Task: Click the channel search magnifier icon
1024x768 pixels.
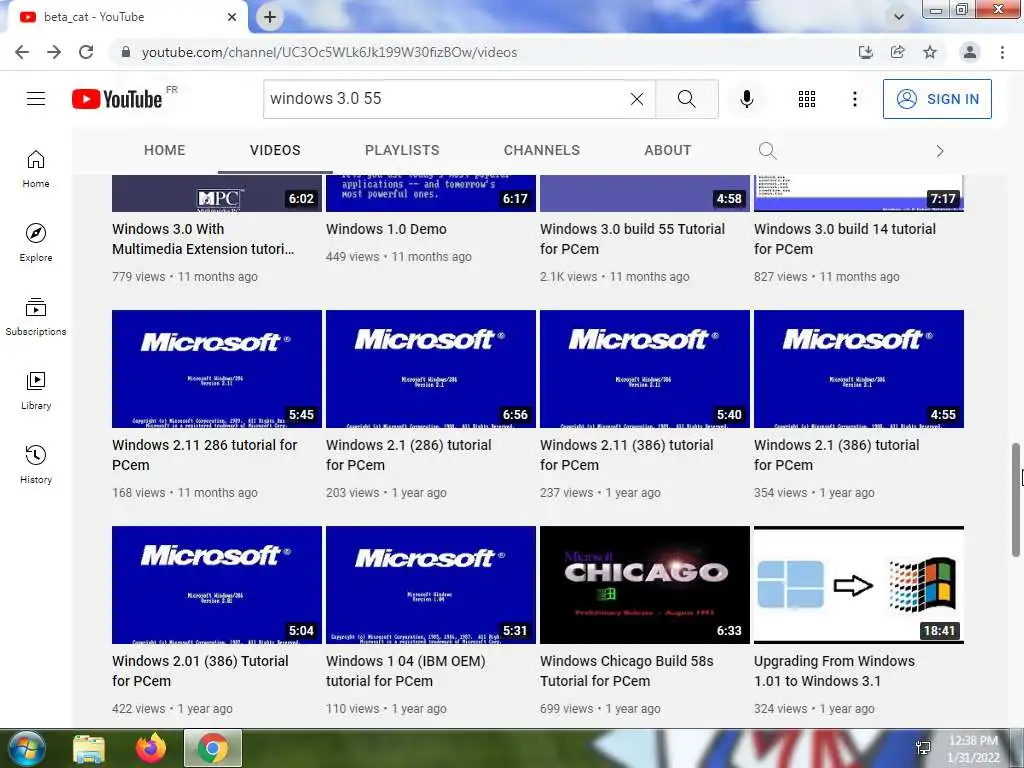Action: pos(767,151)
